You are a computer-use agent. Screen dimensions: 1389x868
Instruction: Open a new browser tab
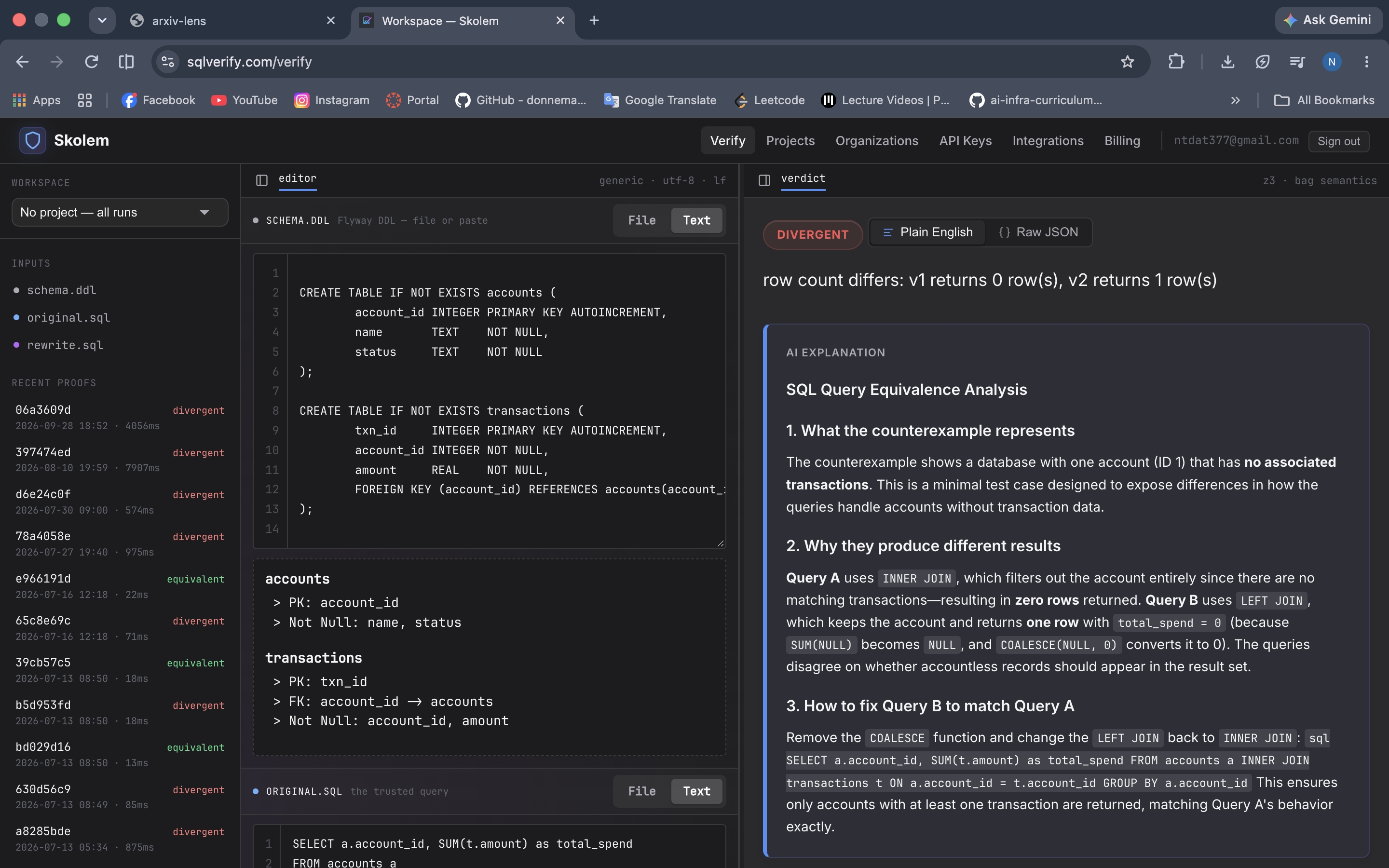click(x=594, y=21)
